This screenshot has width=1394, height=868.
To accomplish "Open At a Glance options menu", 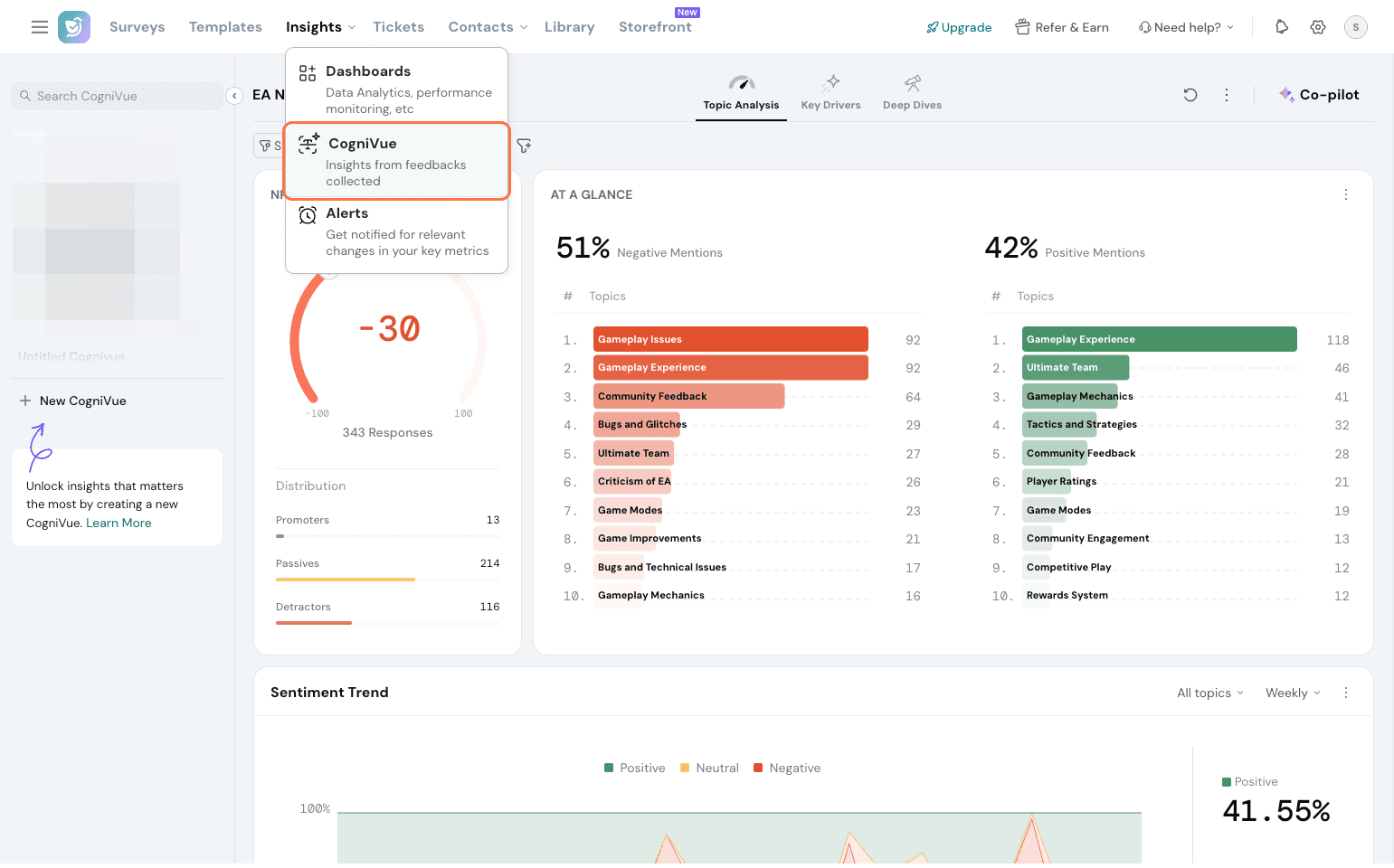I will pos(1345,194).
